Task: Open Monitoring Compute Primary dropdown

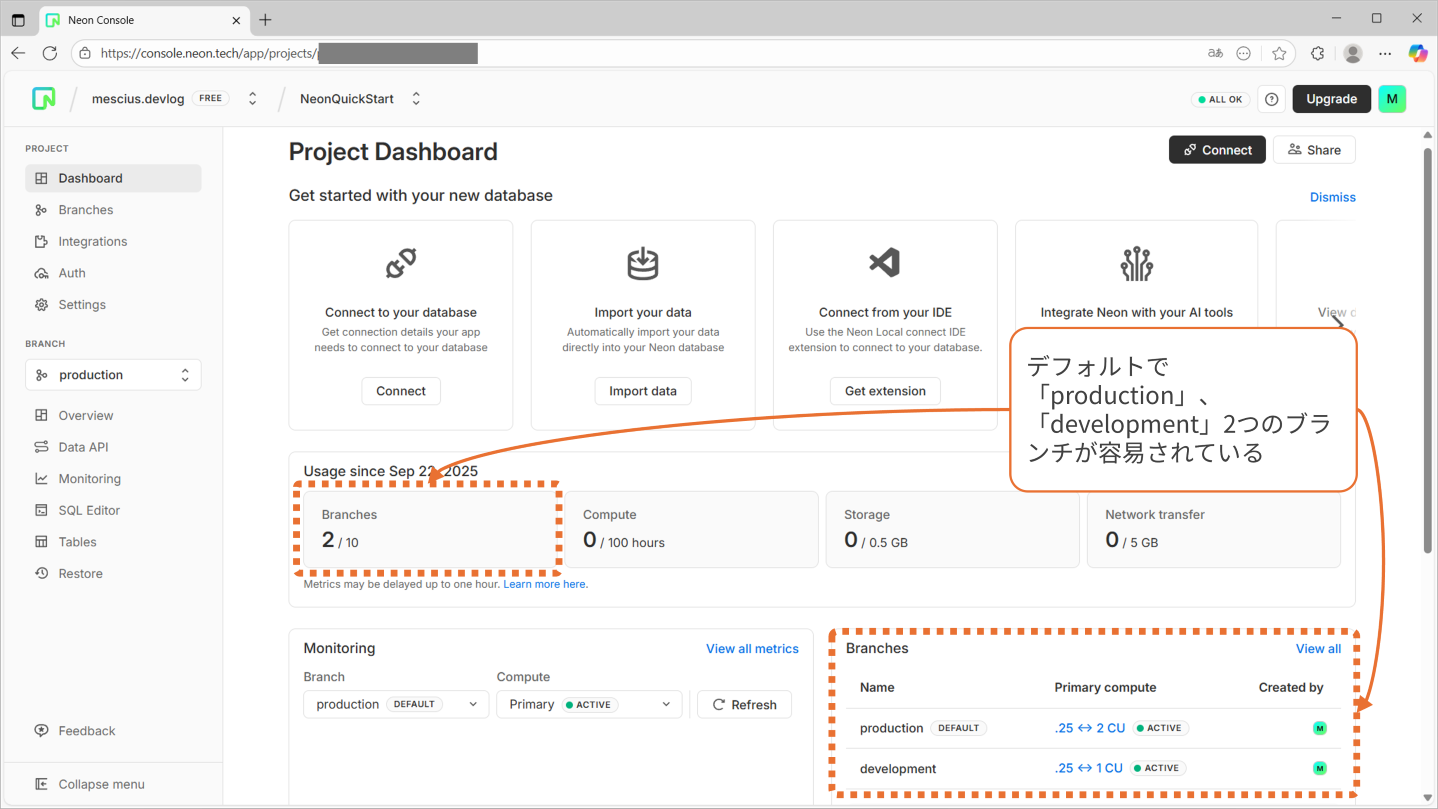Action: (589, 704)
